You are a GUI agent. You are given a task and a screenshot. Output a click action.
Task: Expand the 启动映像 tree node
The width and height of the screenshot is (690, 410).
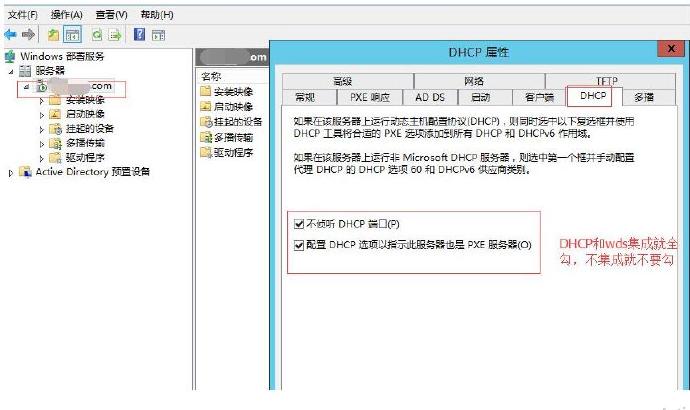pos(42,115)
